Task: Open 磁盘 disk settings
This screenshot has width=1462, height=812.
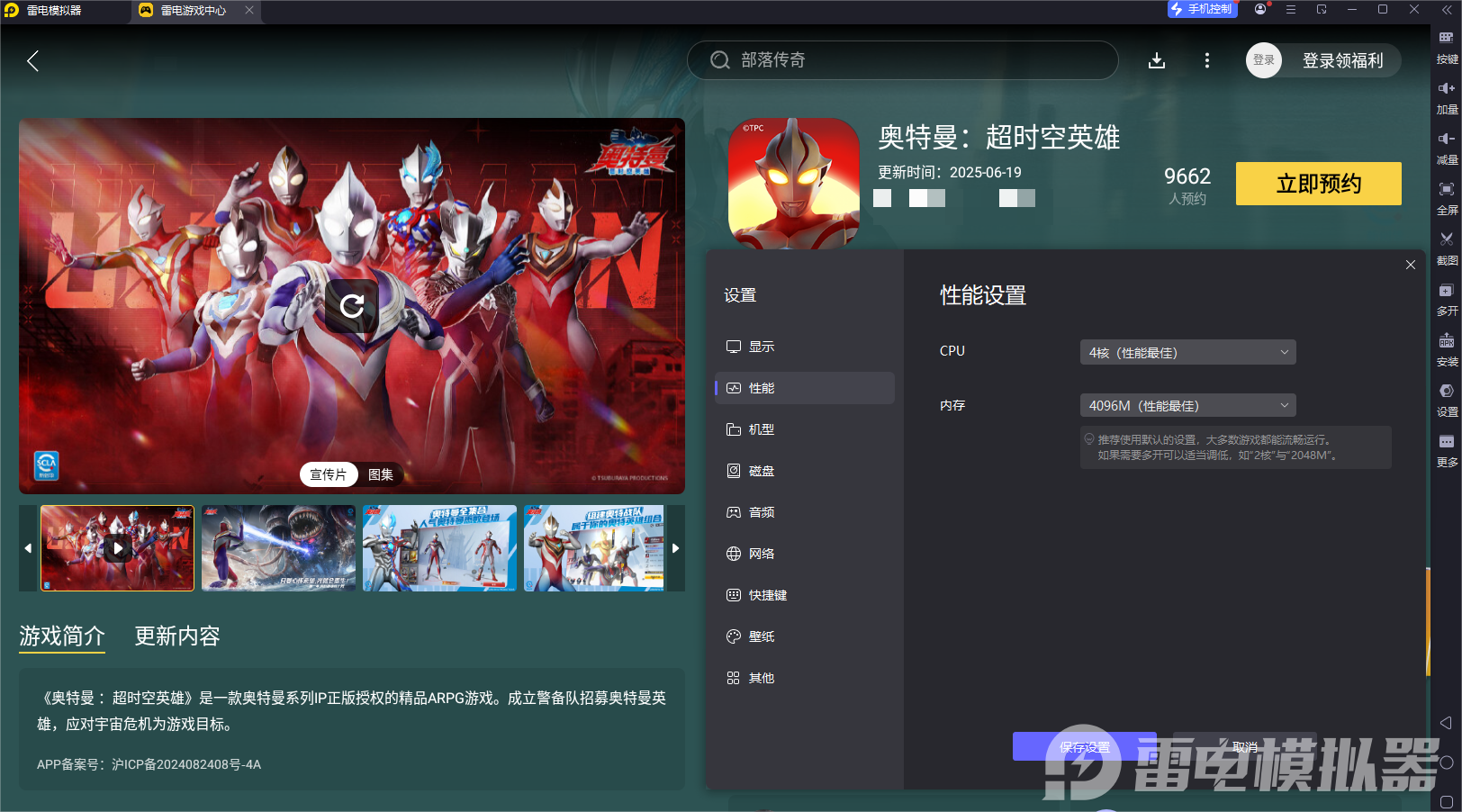Action: [805, 471]
